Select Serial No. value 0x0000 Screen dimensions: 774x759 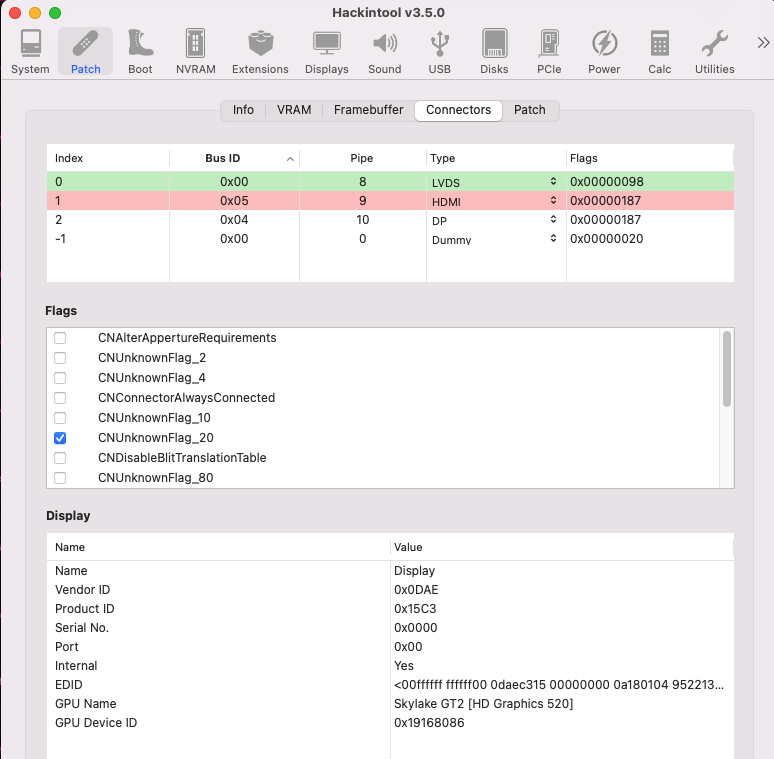coord(416,628)
